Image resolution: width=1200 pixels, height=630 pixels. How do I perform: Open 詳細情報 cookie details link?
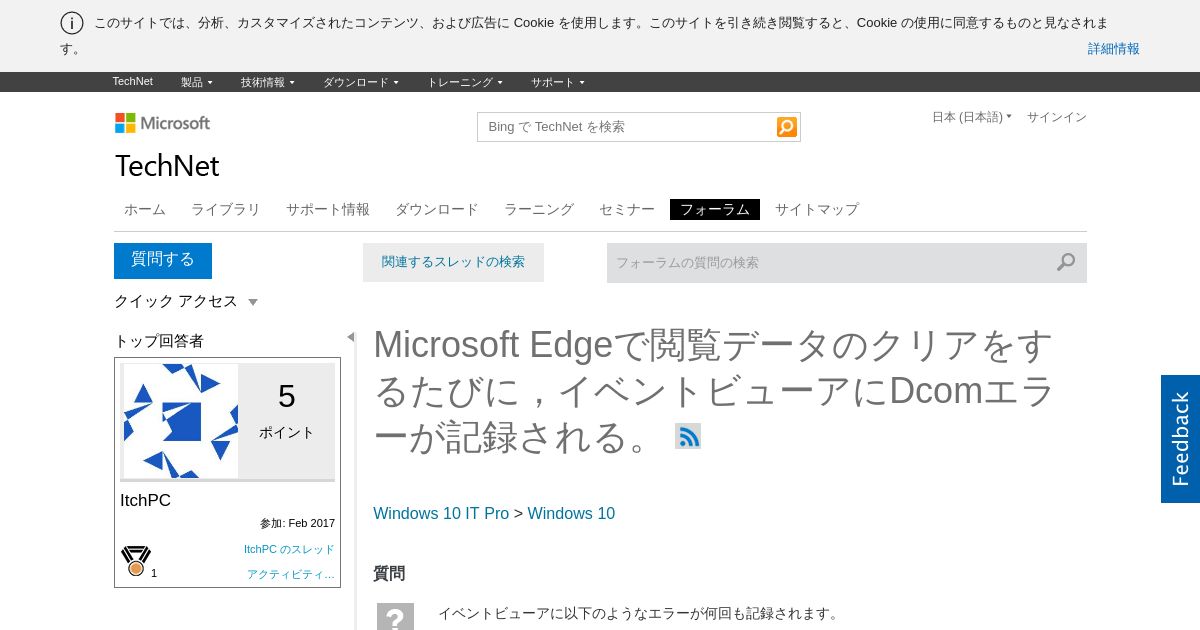[x=1114, y=48]
